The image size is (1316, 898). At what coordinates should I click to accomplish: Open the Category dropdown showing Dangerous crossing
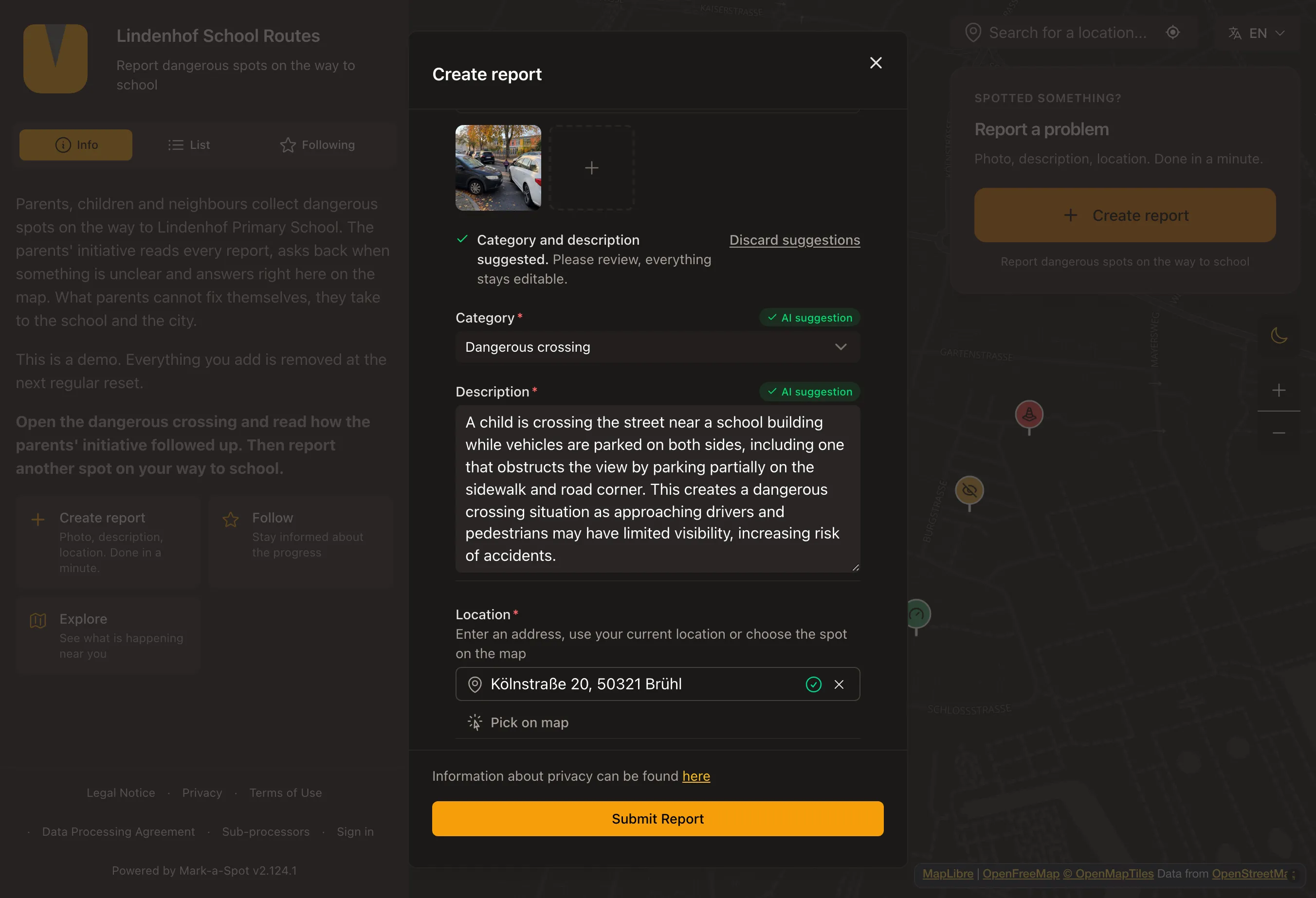658,347
